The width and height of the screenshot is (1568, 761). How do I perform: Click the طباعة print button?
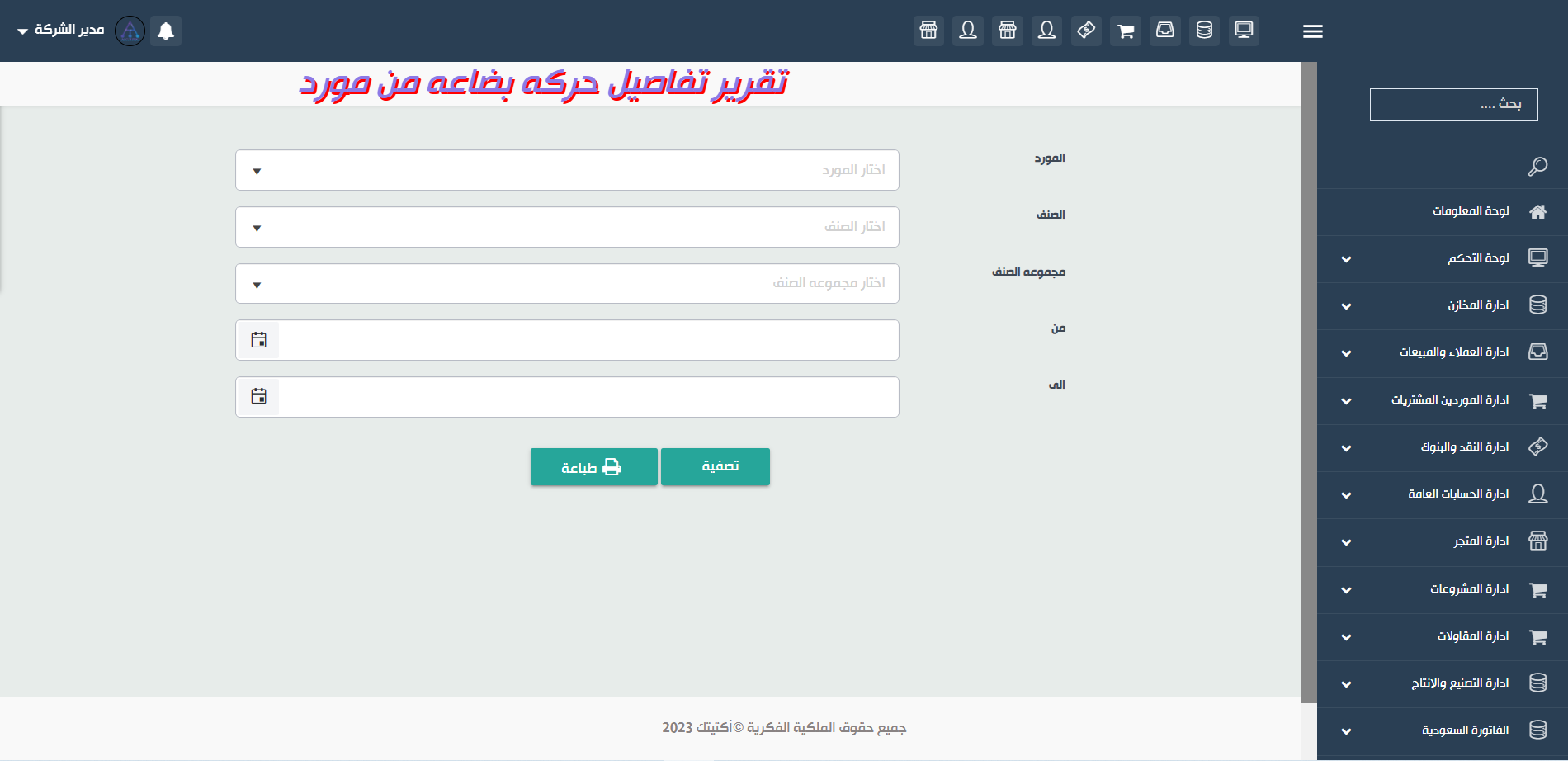594,466
